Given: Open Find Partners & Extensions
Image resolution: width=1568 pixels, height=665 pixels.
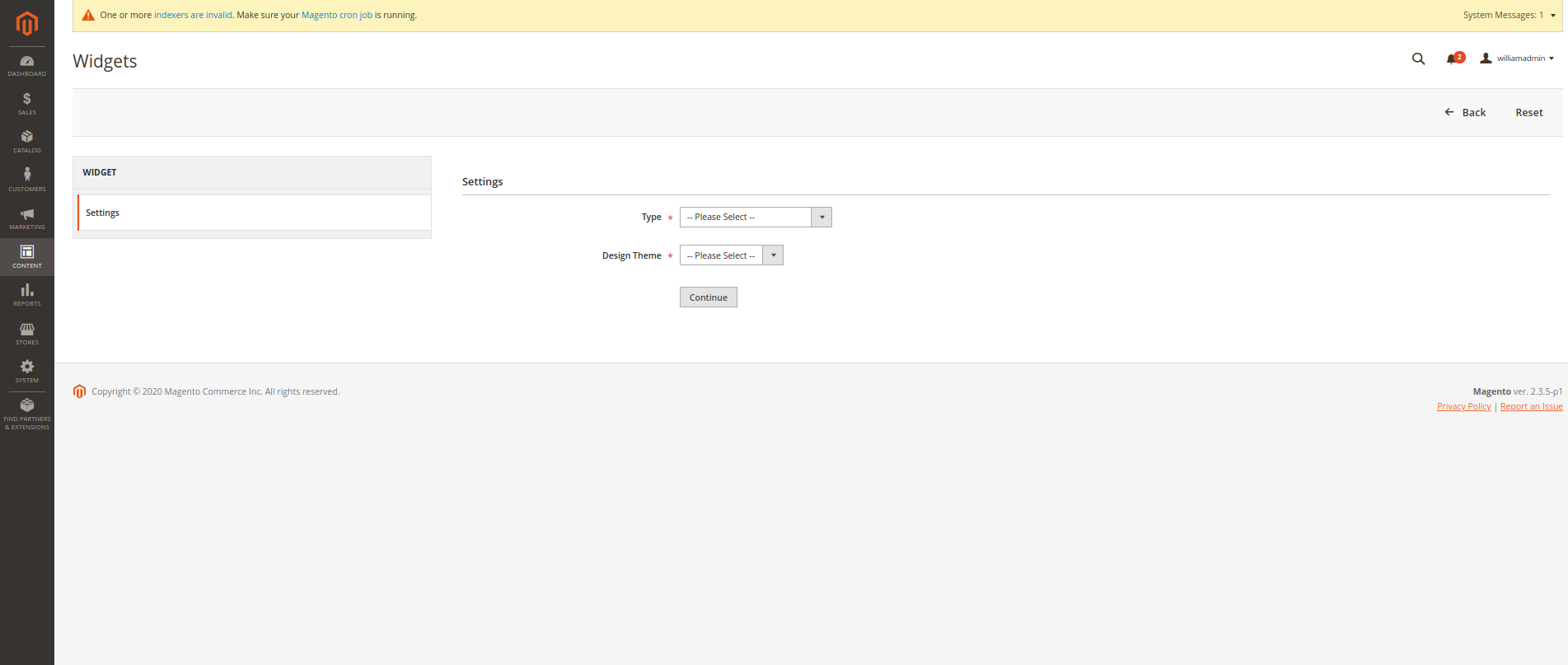Looking at the screenshot, I should click(27, 414).
